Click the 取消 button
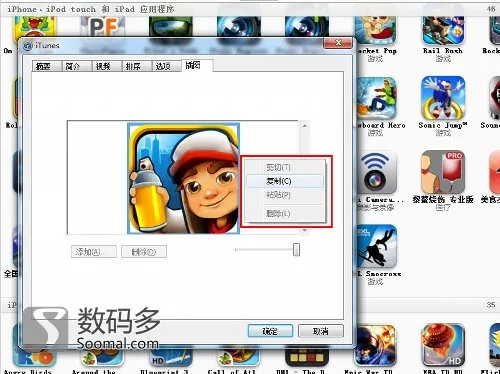 [x=321, y=331]
